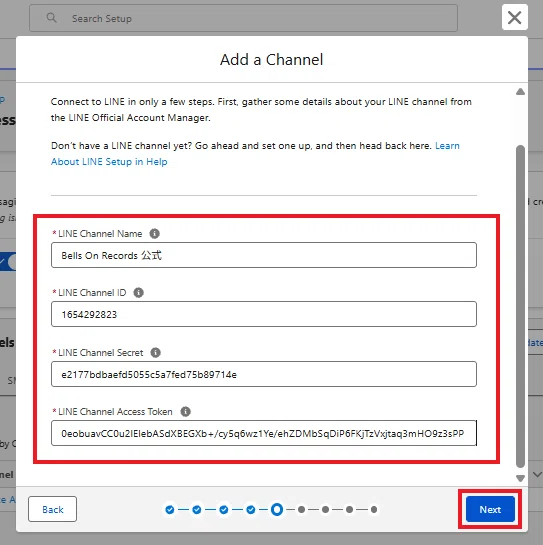Click the scroll down arrow of dialog
This screenshot has height=545, width=543.
[x=520, y=478]
